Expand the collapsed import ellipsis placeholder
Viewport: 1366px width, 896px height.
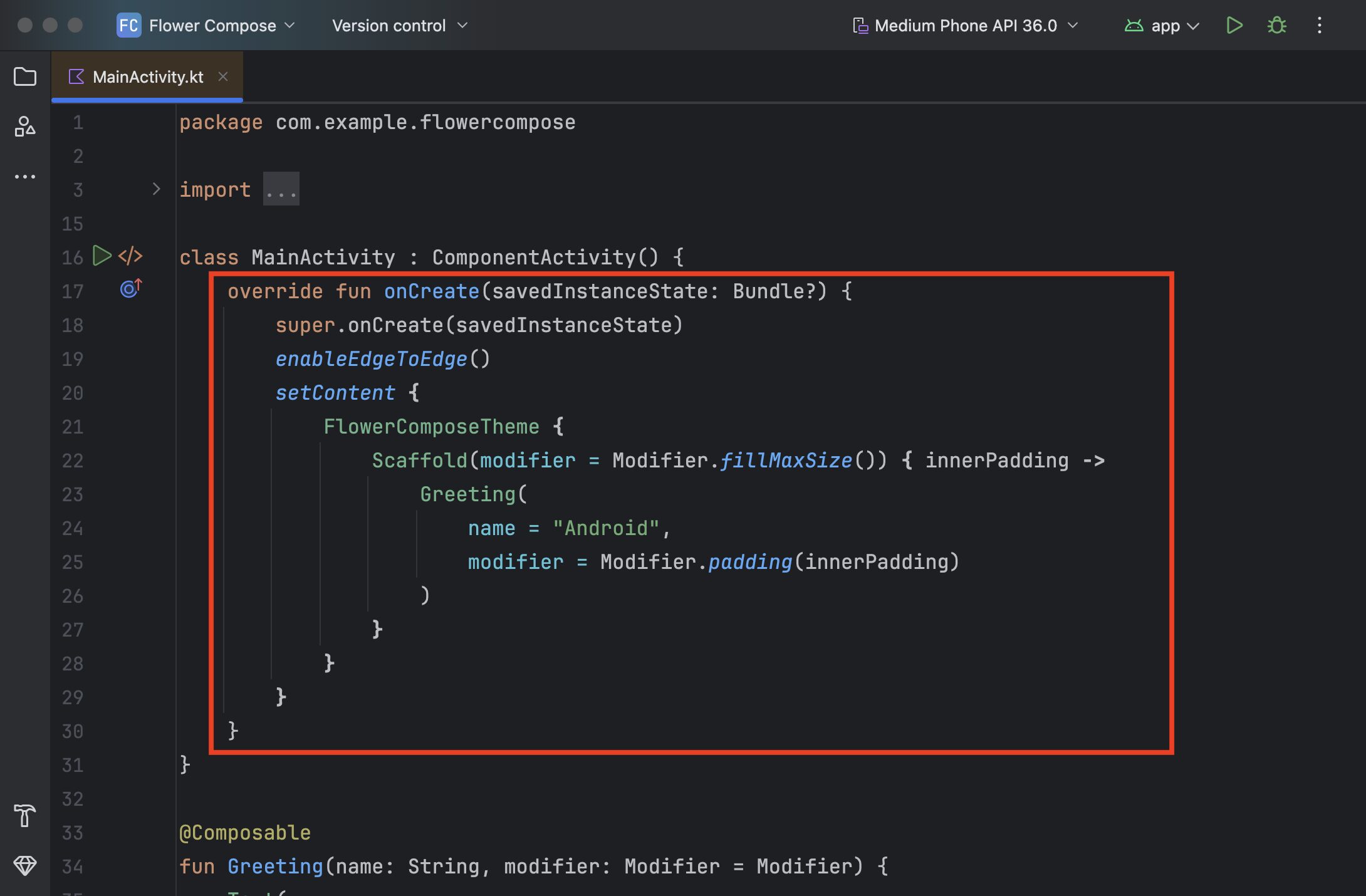pos(281,189)
